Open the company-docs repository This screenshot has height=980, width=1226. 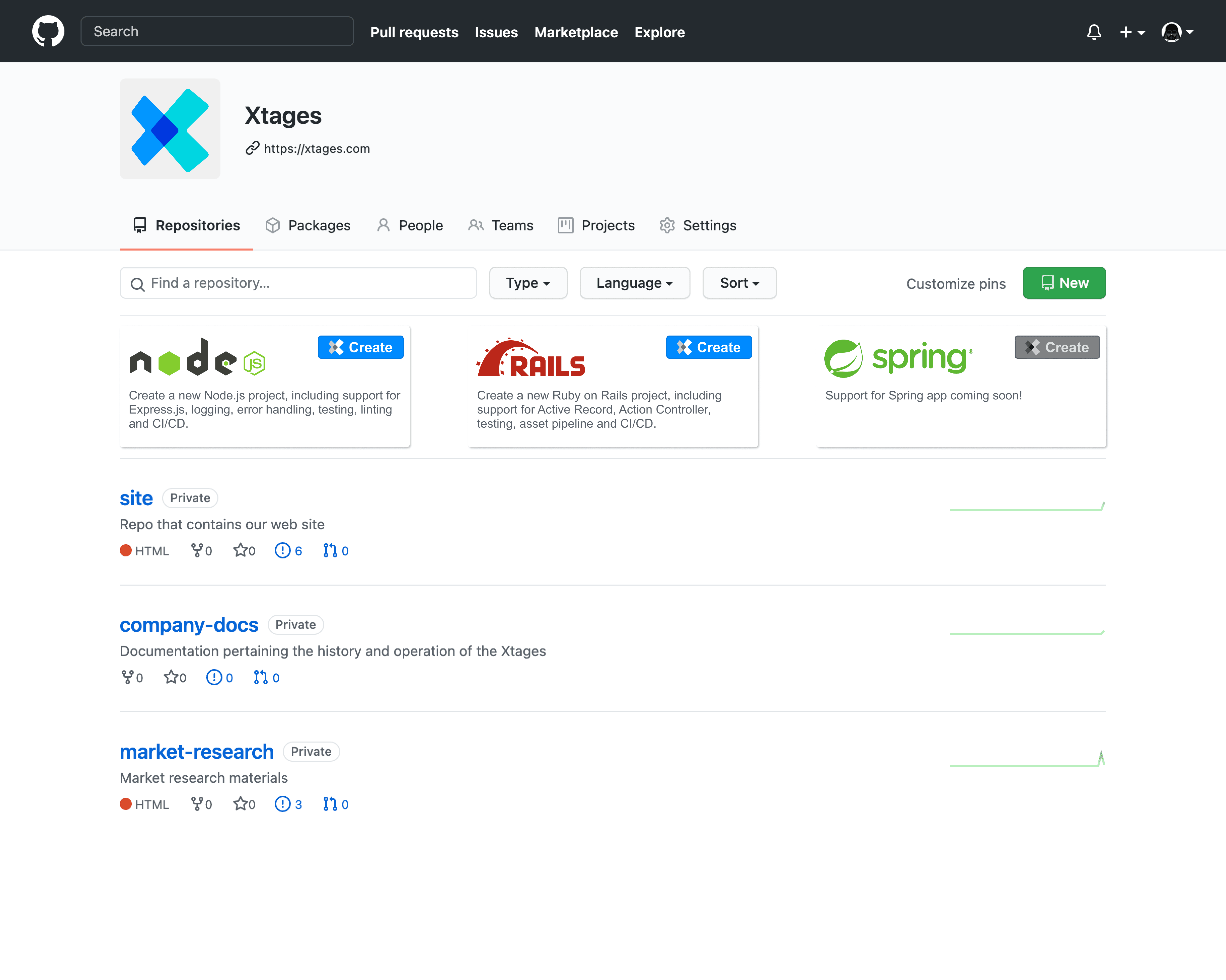189,625
